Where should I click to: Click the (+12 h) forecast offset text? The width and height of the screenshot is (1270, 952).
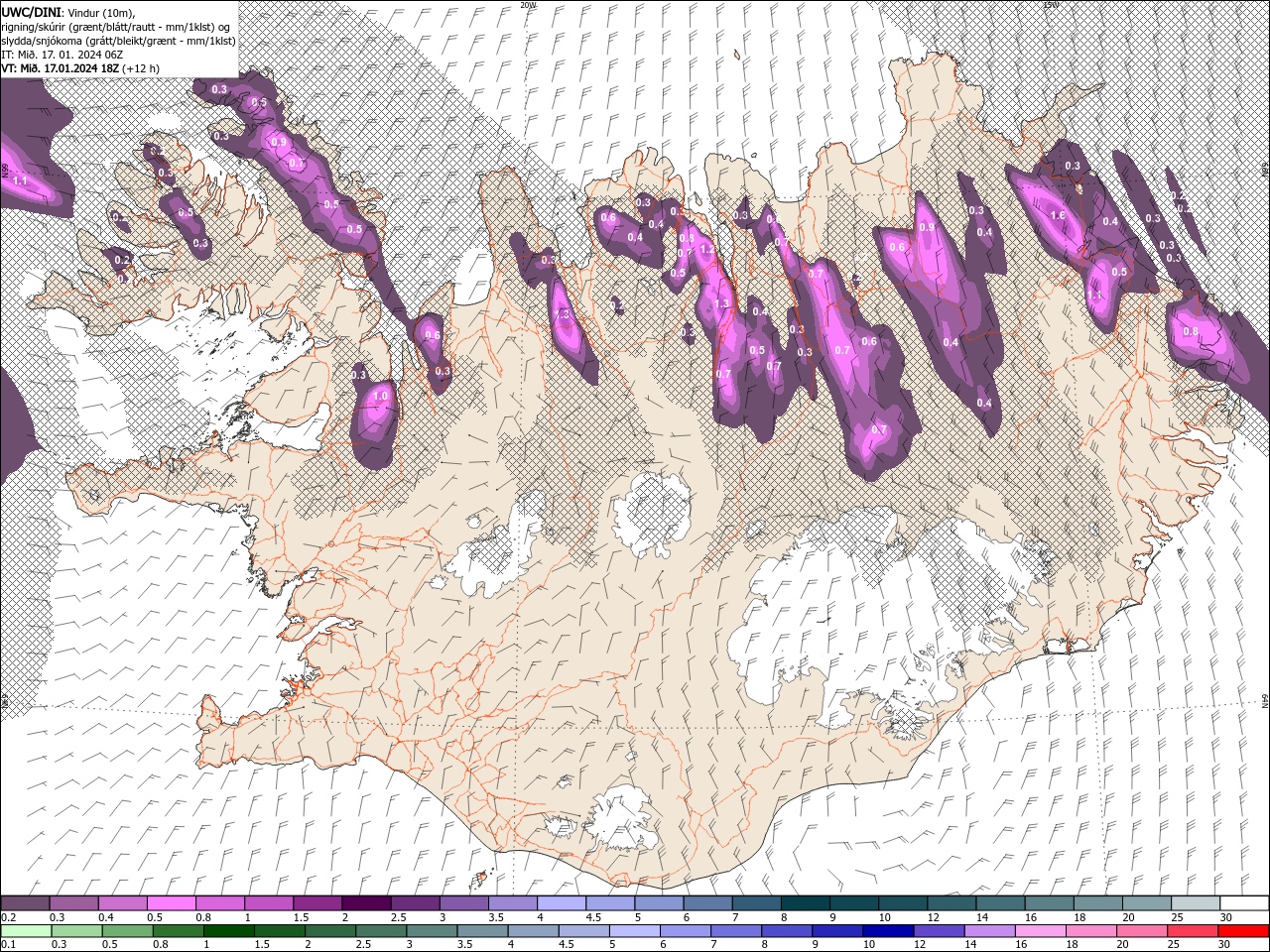click(142, 68)
